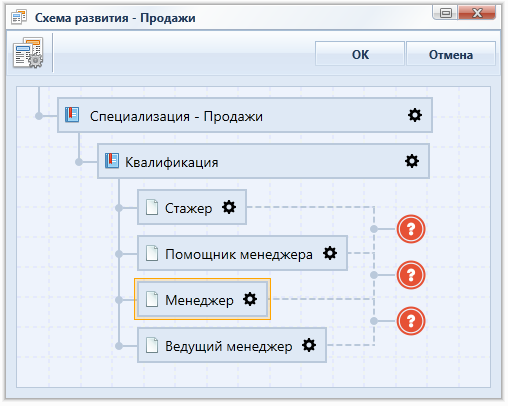Open gear settings for Квалификация

[412, 161]
